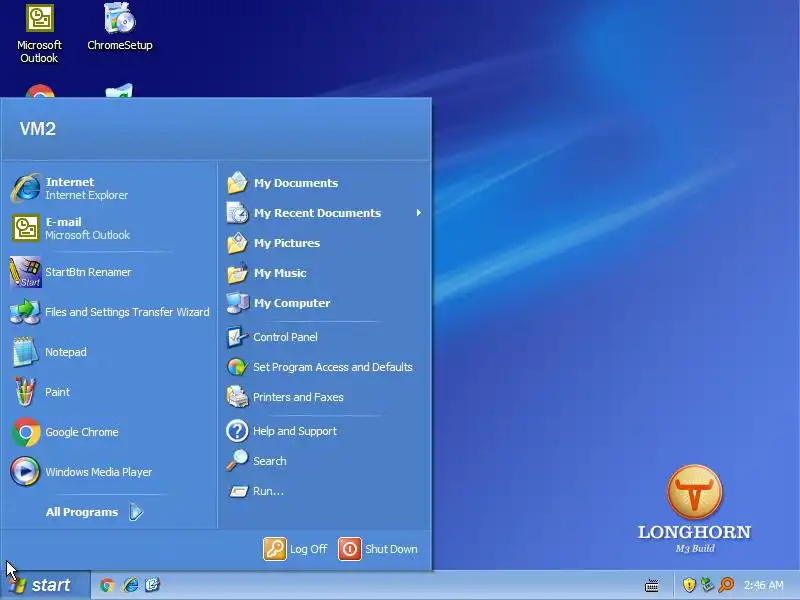Click the Shut Down button
Screen dimensions: 800x600
click(x=378, y=549)
